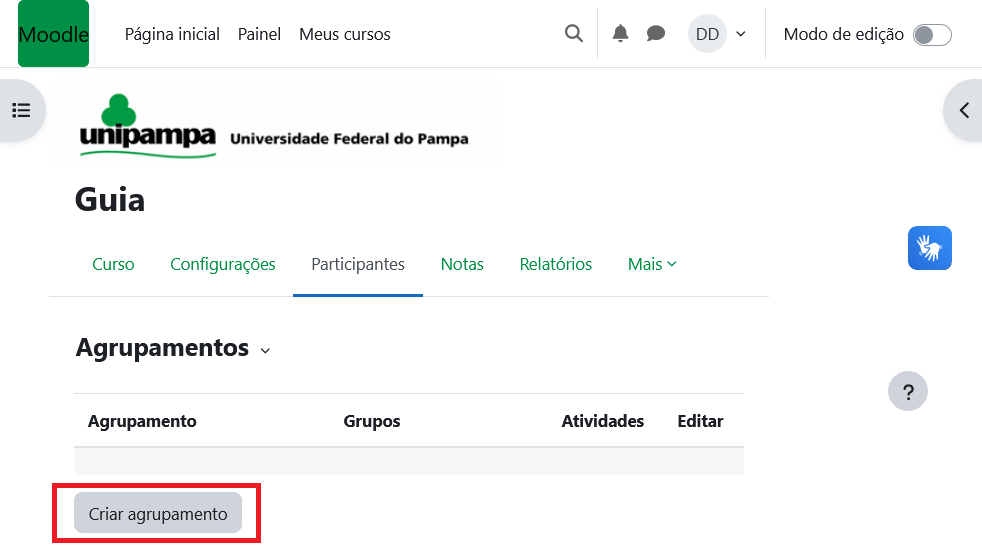Click the Criar agrupamento button
The image size is (982, 546).
pos(158,514)
